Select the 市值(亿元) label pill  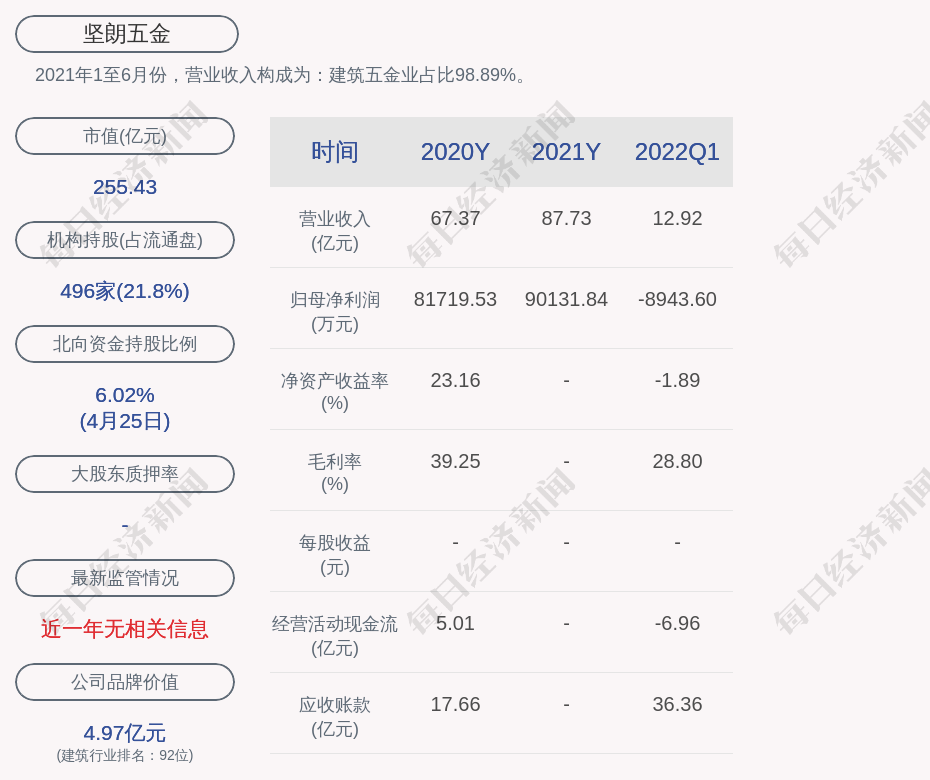[125, 136]
